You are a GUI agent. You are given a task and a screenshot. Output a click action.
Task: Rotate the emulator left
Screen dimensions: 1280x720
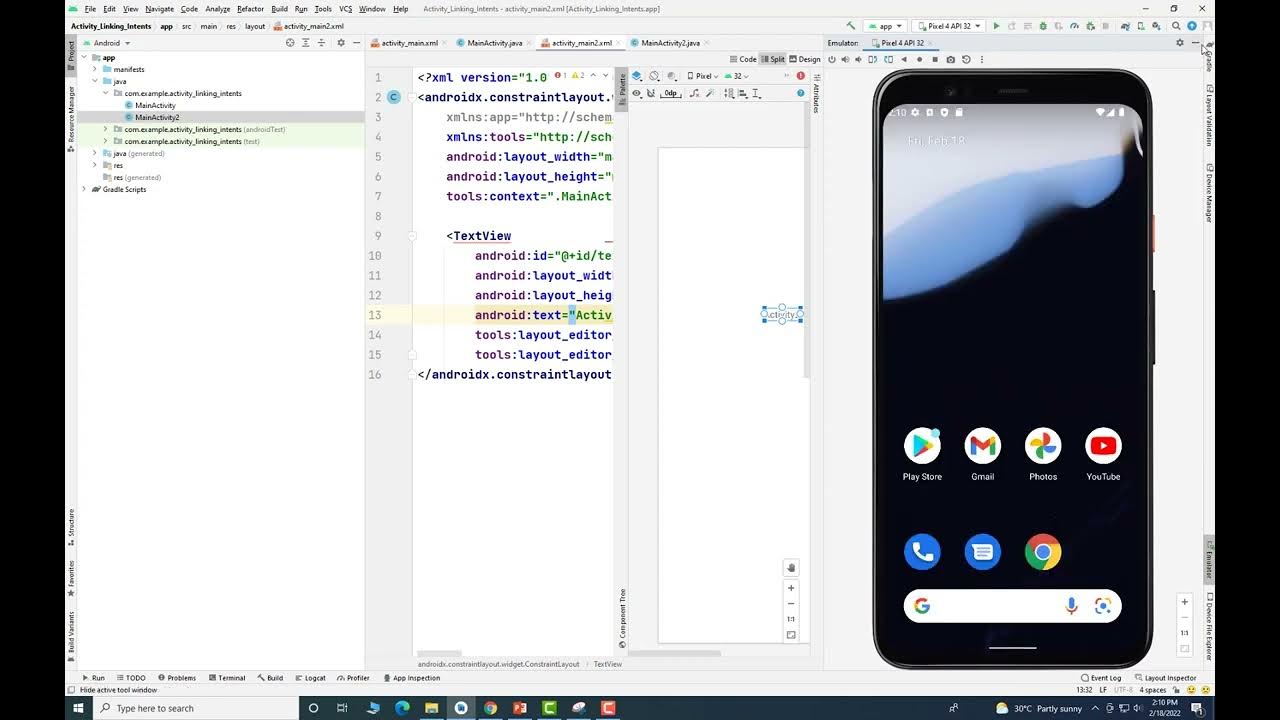click(873, 60)
